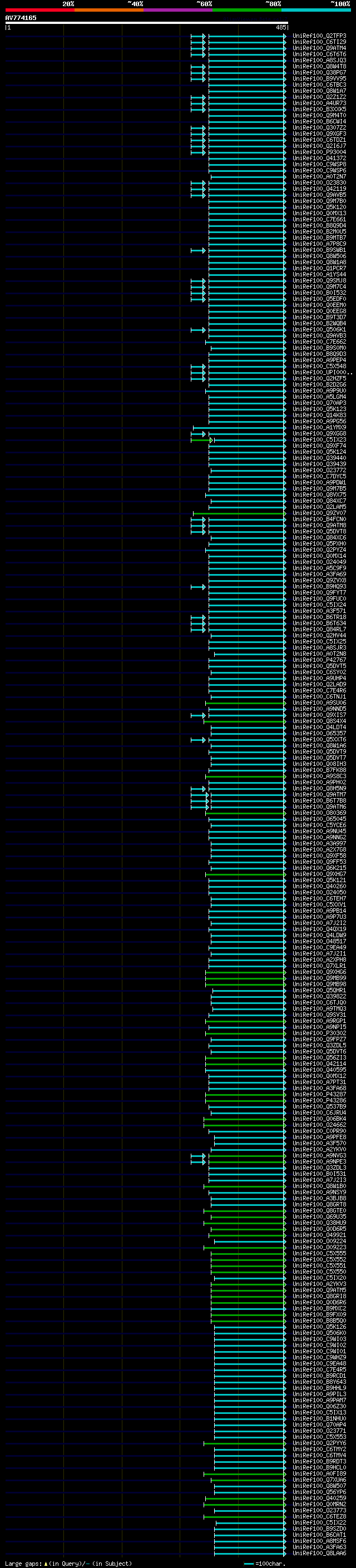The image size is (356, 1568).
Task: Select hit label UniRef100_Q8H5N9
Action: click(319, 788)
